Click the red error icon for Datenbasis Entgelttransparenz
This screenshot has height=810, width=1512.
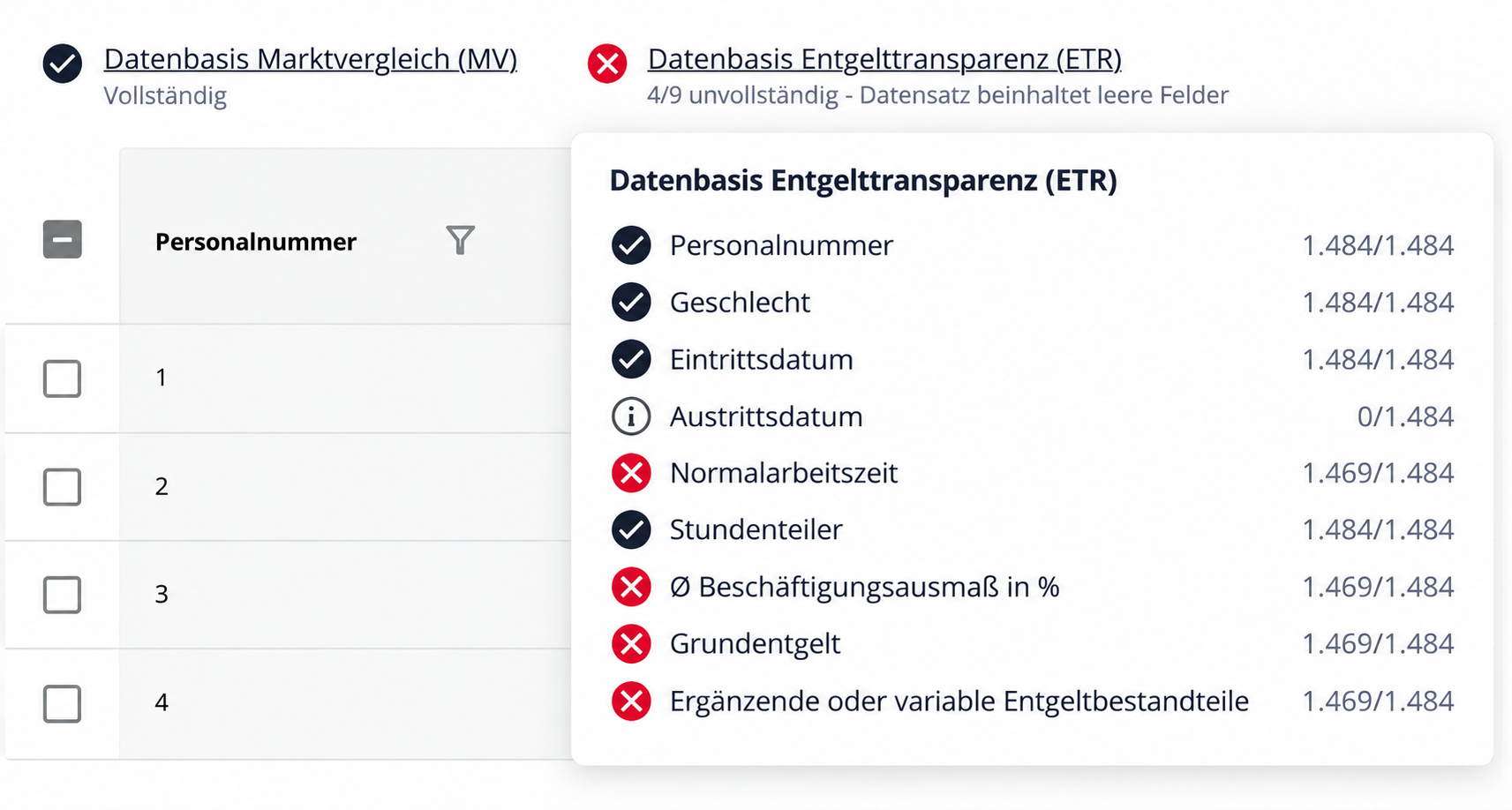point(607,64)
